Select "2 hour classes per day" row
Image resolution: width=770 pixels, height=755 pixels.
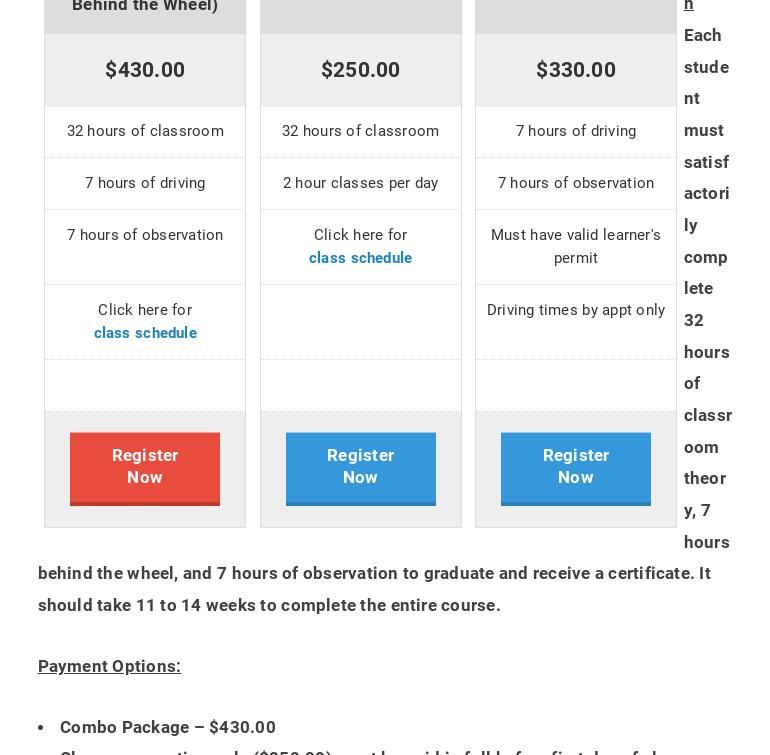coord(360,183)
